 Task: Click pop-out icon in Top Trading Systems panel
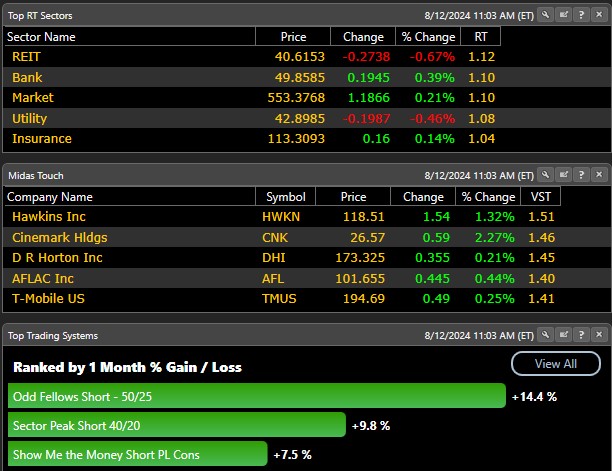coord(563,335)
